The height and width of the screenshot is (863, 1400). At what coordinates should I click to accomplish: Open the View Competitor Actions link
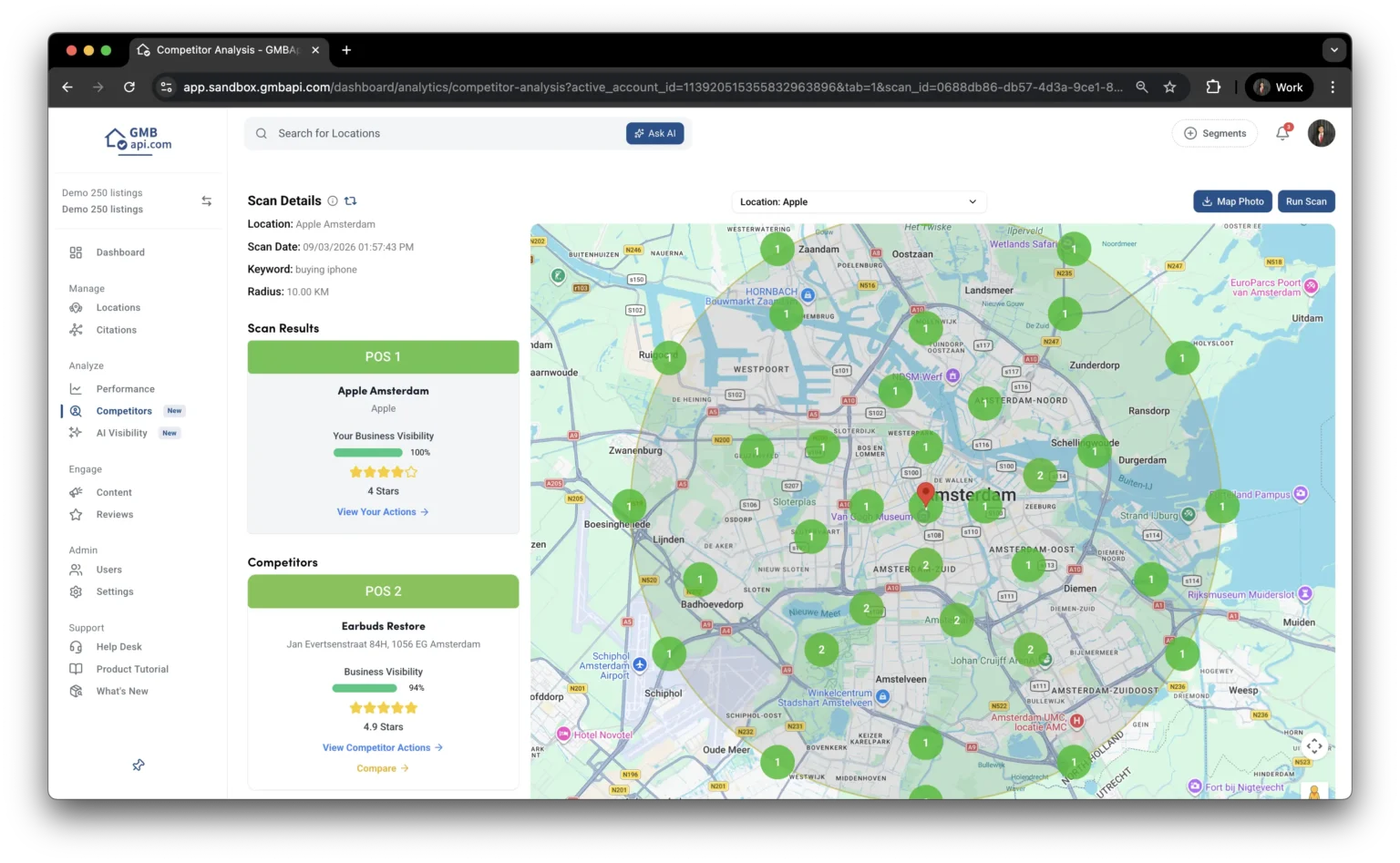(382, 747)
